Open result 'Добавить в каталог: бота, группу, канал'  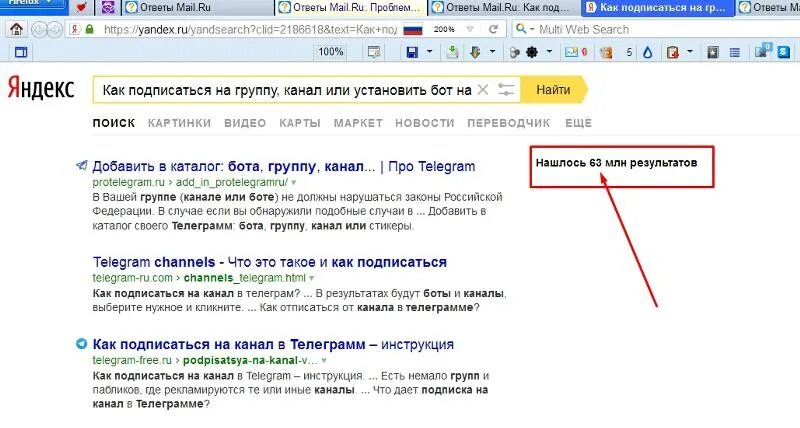284,166
